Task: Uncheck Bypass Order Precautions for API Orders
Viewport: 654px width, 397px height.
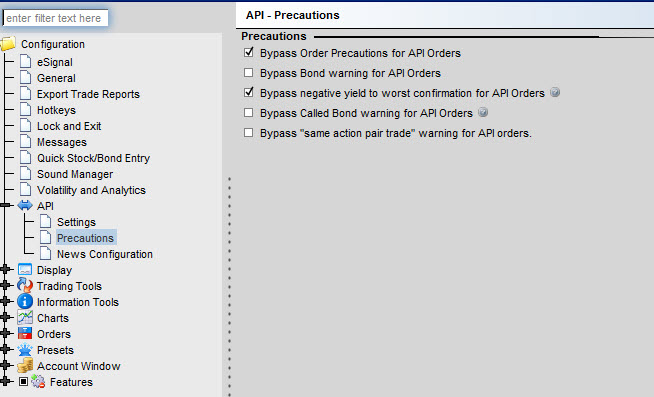Action: click(249, 53)
